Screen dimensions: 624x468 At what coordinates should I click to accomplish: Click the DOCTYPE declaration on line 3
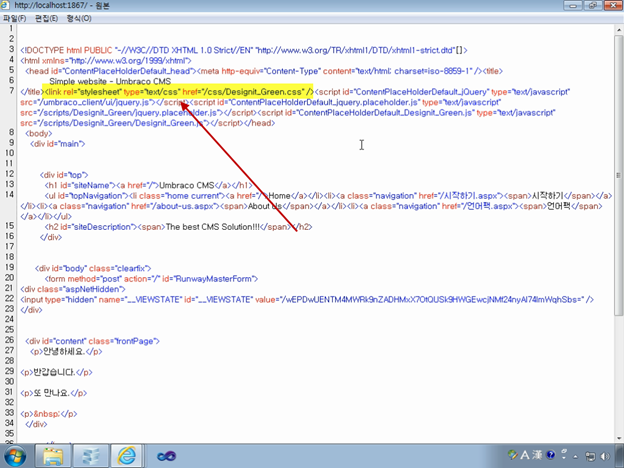pos(244,50)
